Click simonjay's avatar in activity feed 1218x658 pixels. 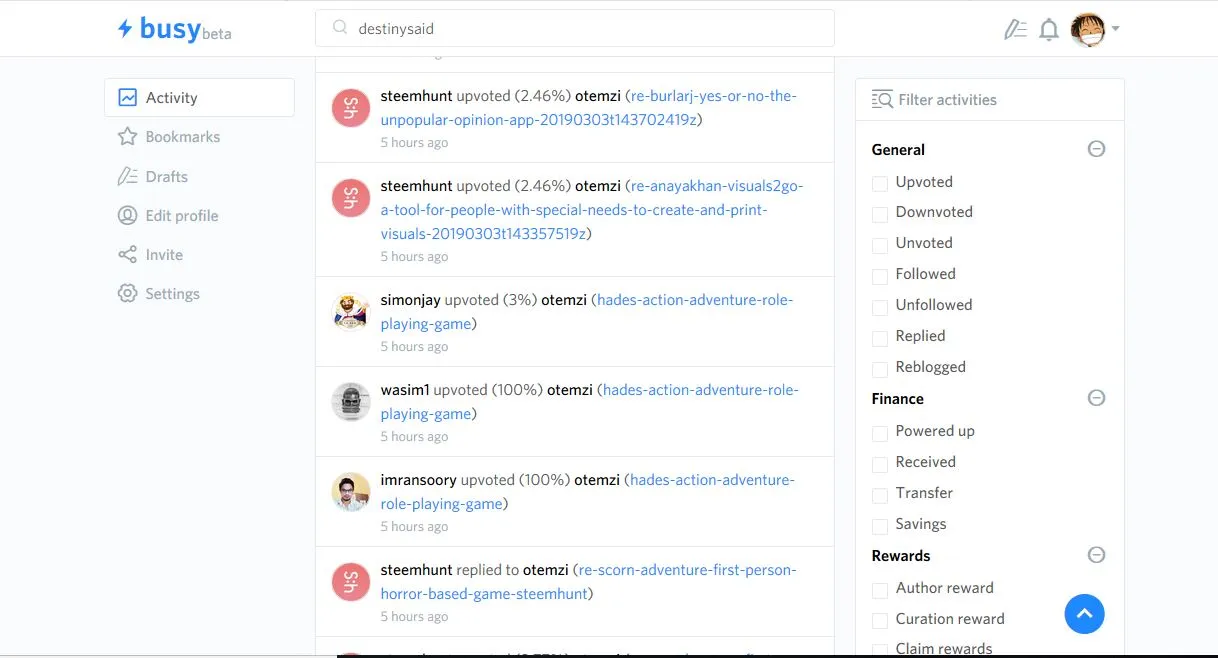click(x=351, y=312)
